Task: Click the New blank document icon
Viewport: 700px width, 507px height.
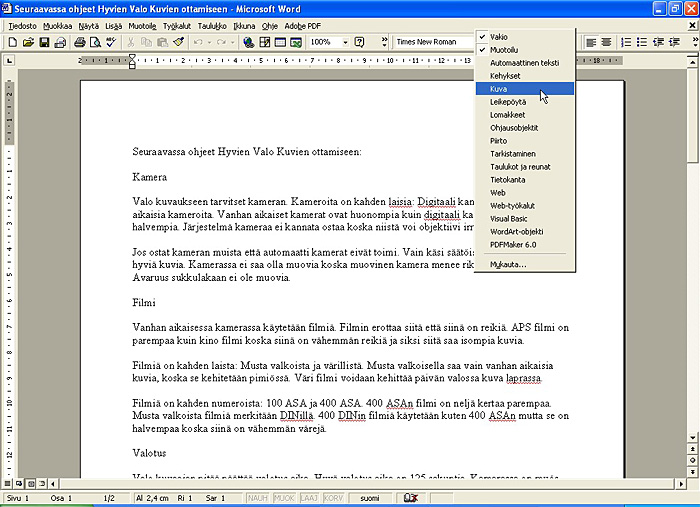Action: point(12,42)
